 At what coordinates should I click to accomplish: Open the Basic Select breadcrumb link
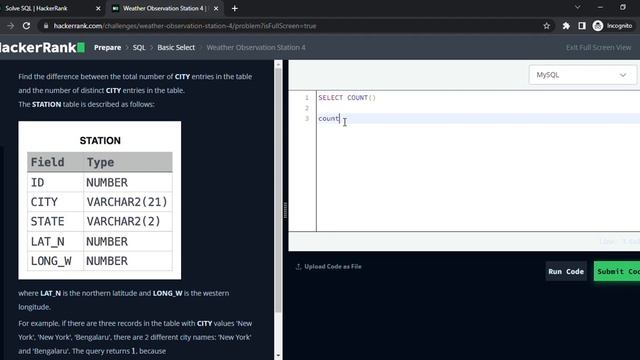[x=176, y=47]
